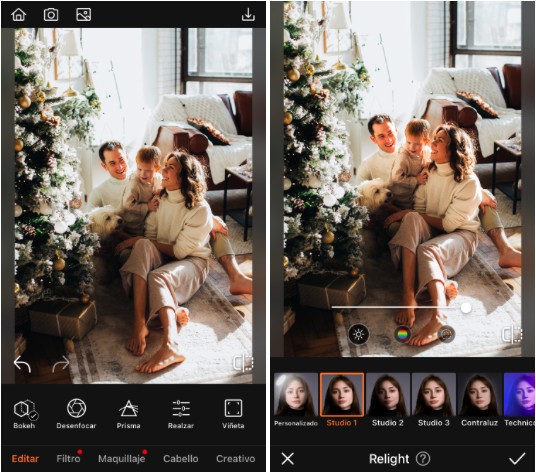Open the Desenfocar blur tool
The height and width of the screenshot is (473, 536).
coord(76,414)
